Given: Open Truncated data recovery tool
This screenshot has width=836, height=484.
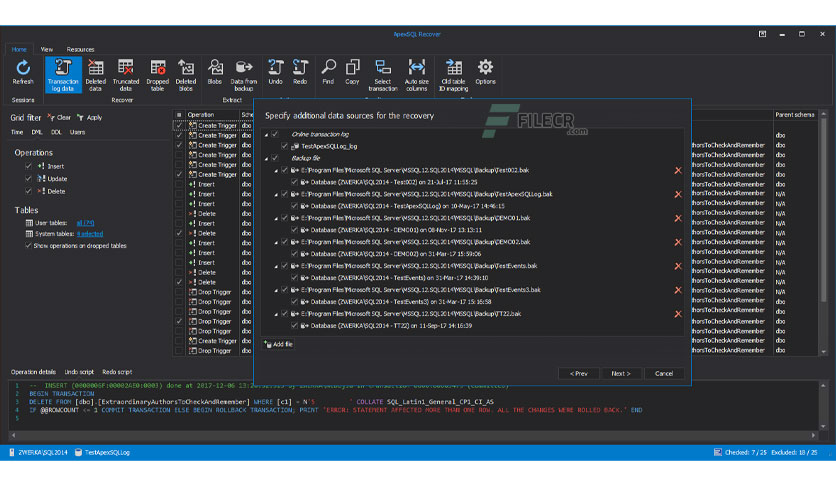Looking at the screenshot, I should (126, 75).
